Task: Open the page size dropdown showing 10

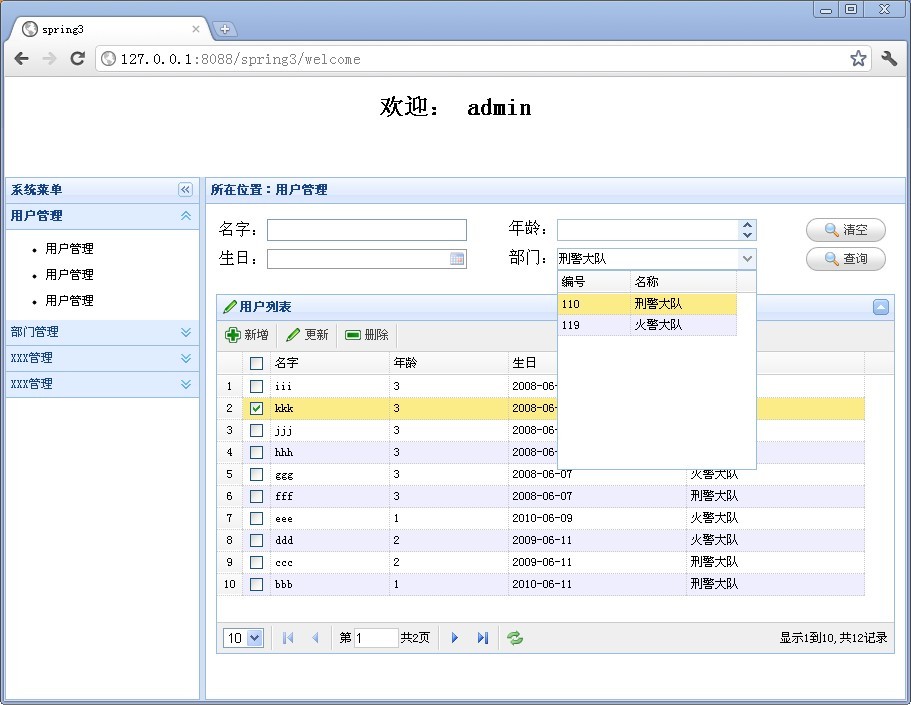Action: coord(243,637)
